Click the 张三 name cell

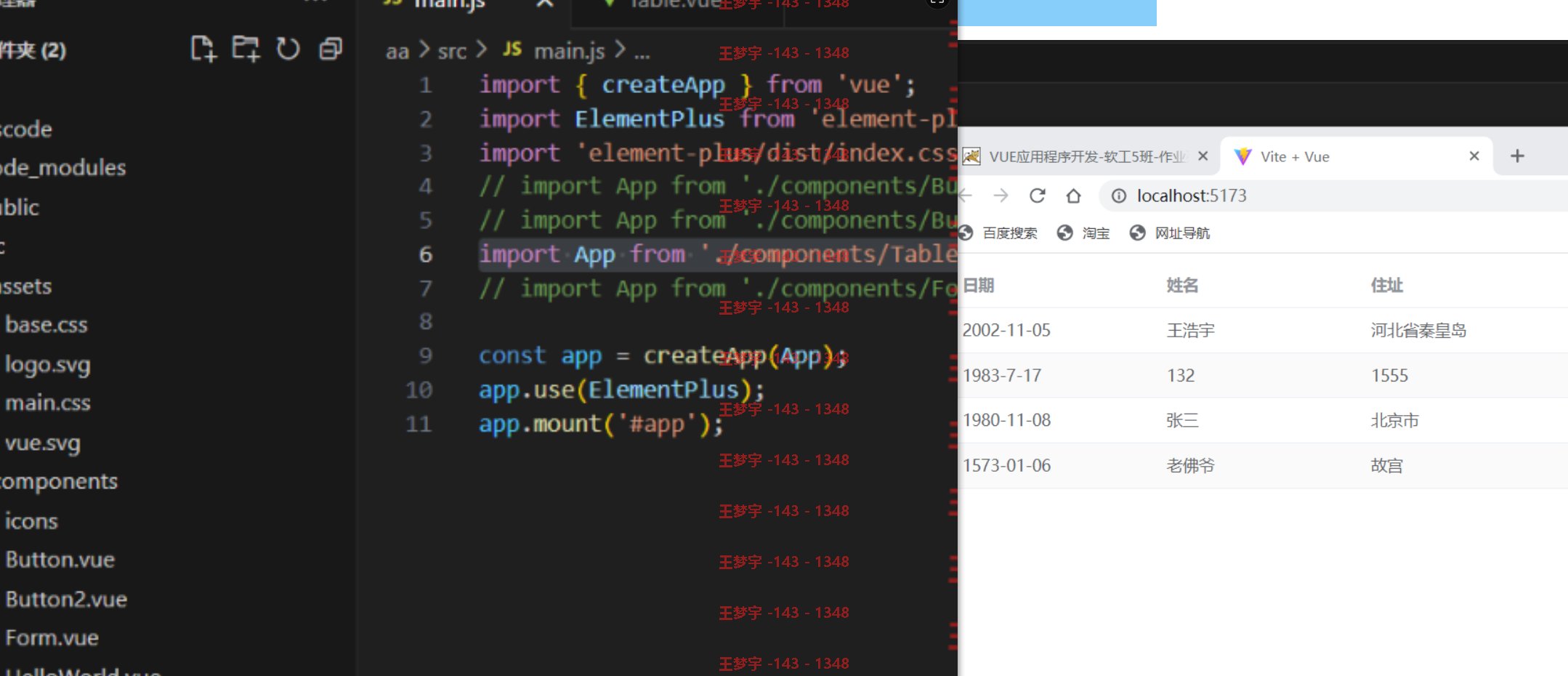(1182, 420)
